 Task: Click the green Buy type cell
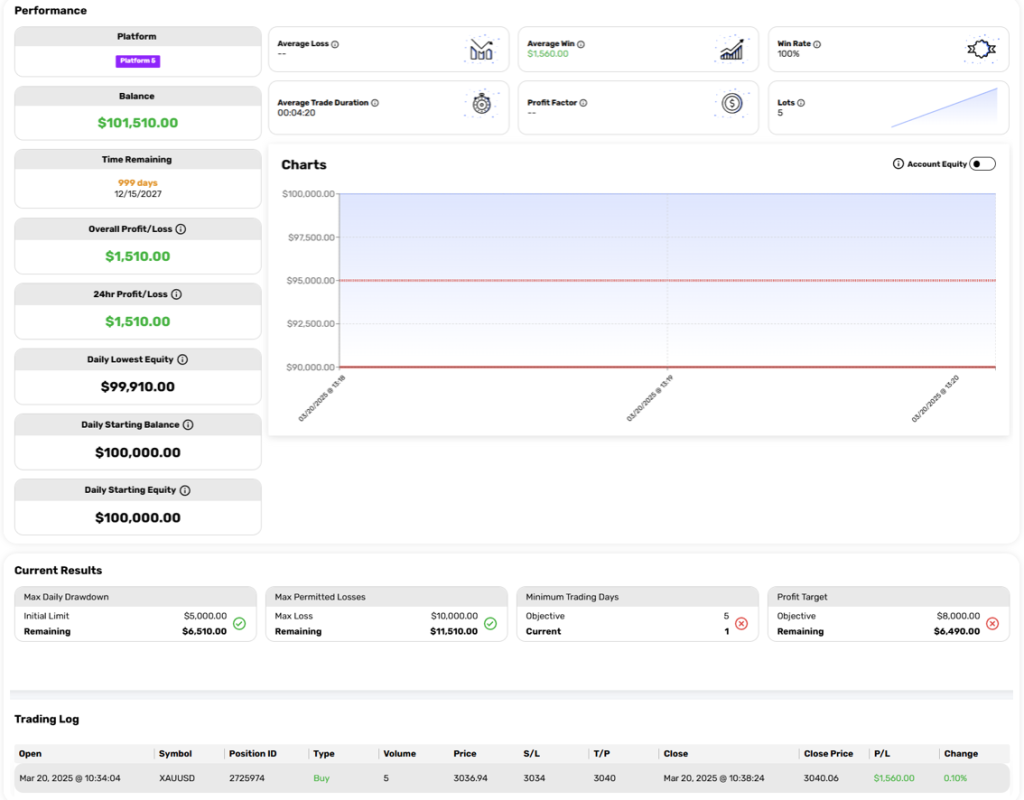pyautogui.click(x=321, y=778)
